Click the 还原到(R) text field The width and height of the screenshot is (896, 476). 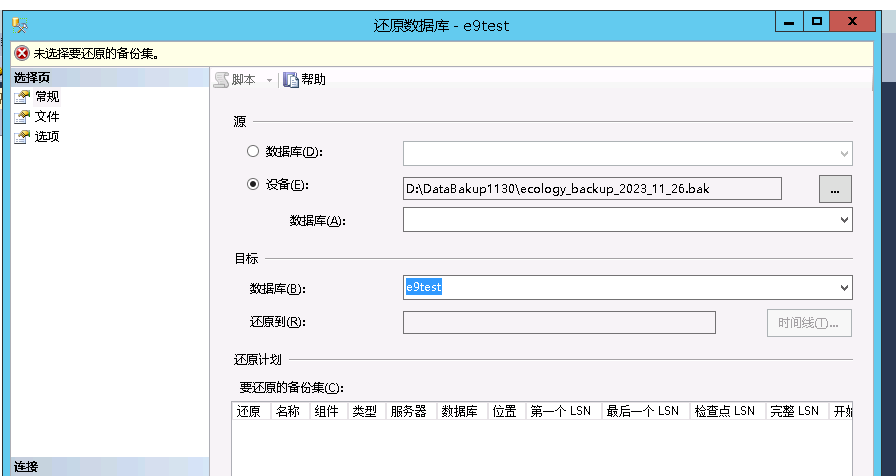559,322
